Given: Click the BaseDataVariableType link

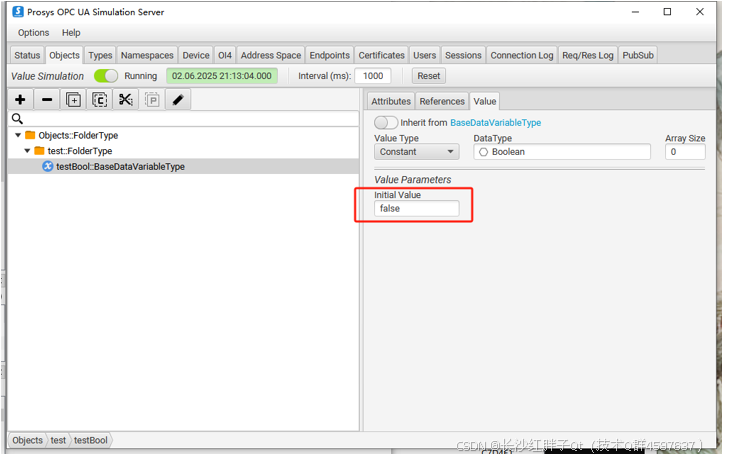Looking at the screenshot, I should click(x=495, y=123).
